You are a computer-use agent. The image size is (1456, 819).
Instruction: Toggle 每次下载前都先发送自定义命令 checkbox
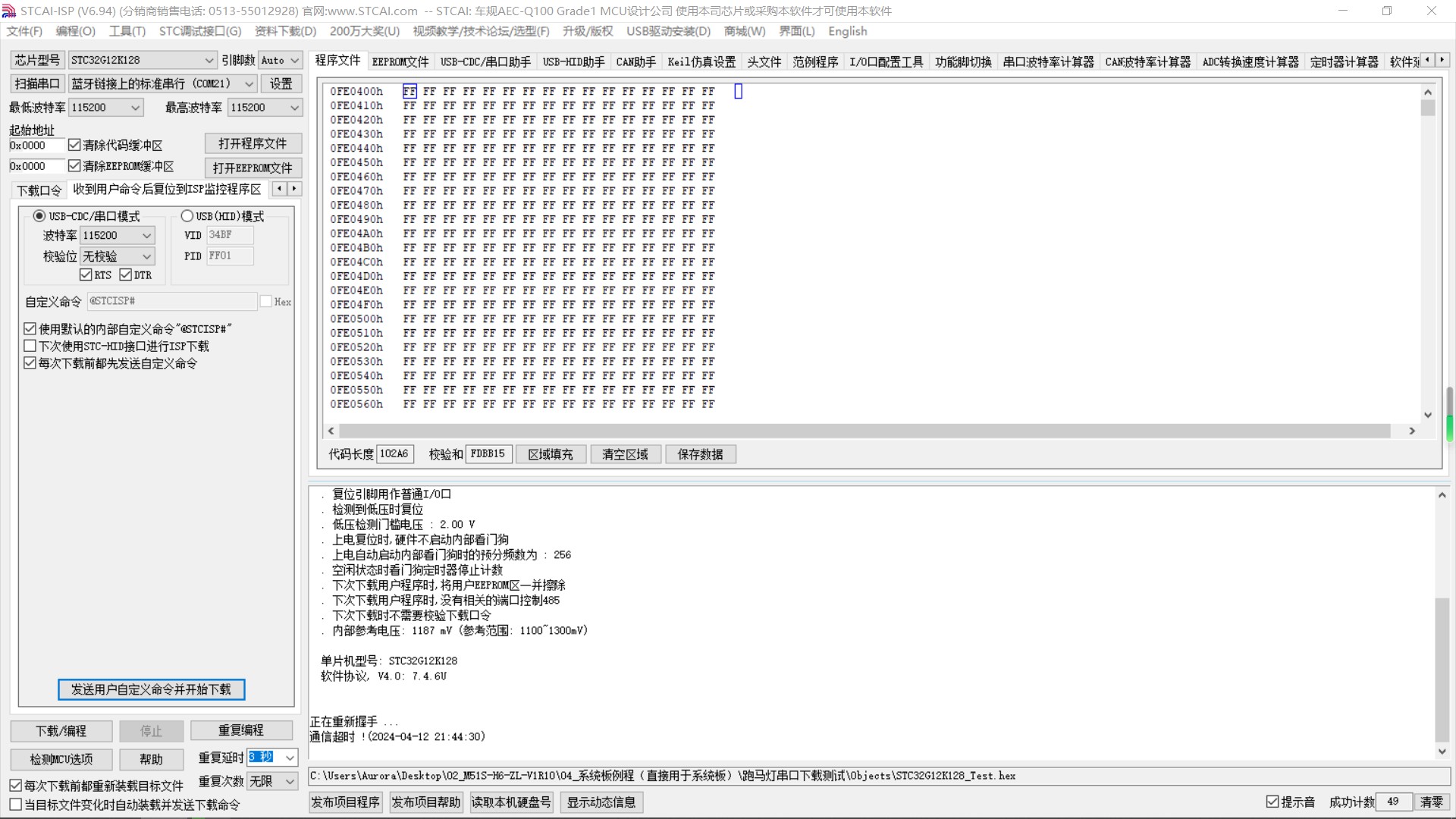(x=30, y=363)
